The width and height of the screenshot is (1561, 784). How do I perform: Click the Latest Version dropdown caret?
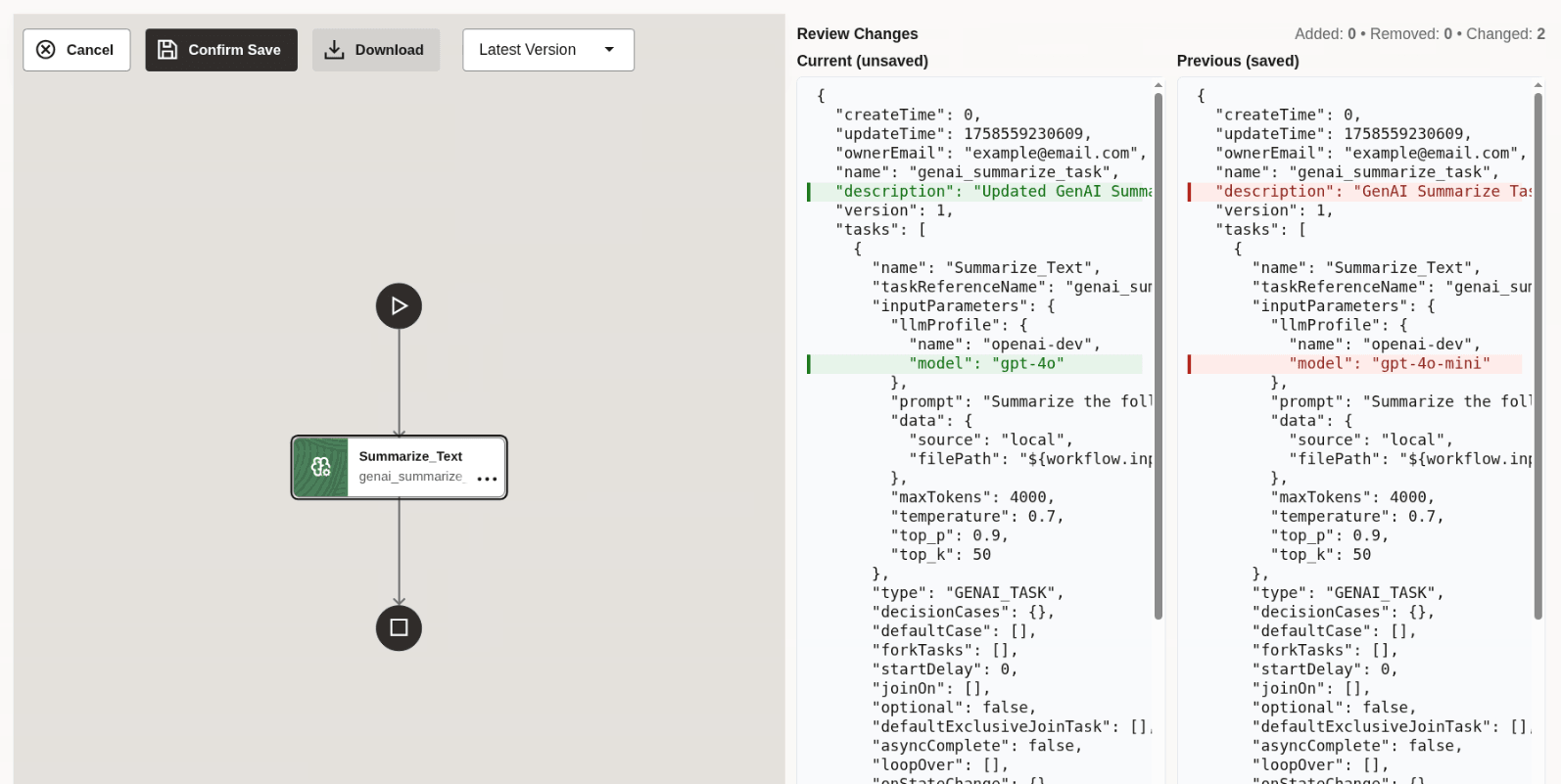[x=609, y=50]
